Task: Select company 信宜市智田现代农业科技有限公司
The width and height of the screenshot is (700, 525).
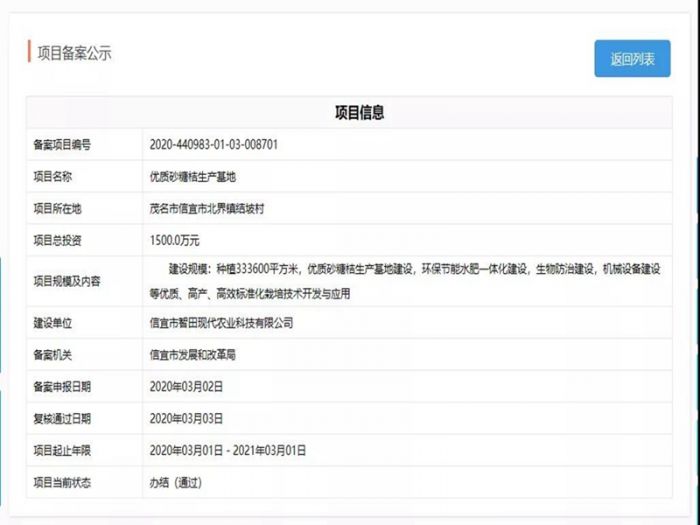Action: (x=221, y=323)
